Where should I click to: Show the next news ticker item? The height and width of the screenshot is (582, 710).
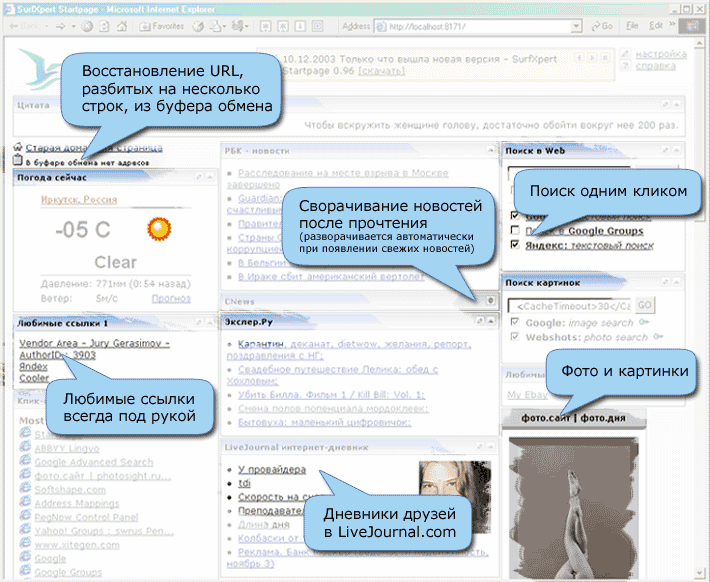(x=592, y=58)
